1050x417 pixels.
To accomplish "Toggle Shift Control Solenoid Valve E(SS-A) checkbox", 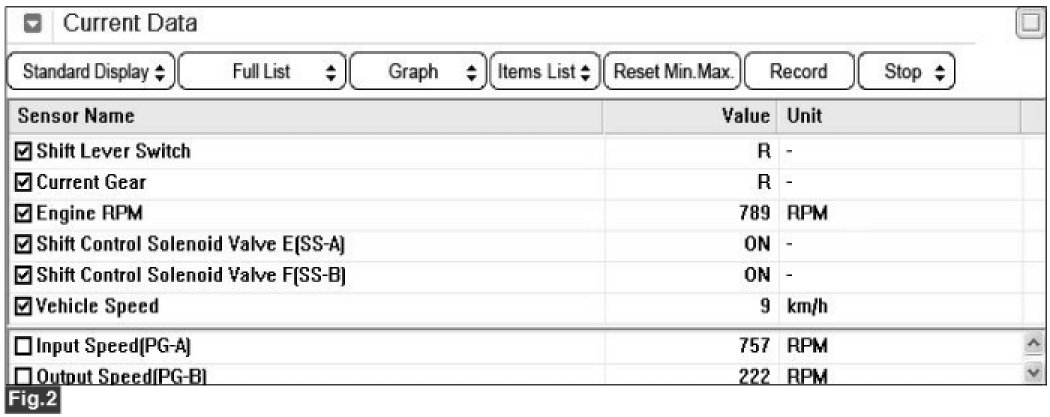I will tap(23, 244).
